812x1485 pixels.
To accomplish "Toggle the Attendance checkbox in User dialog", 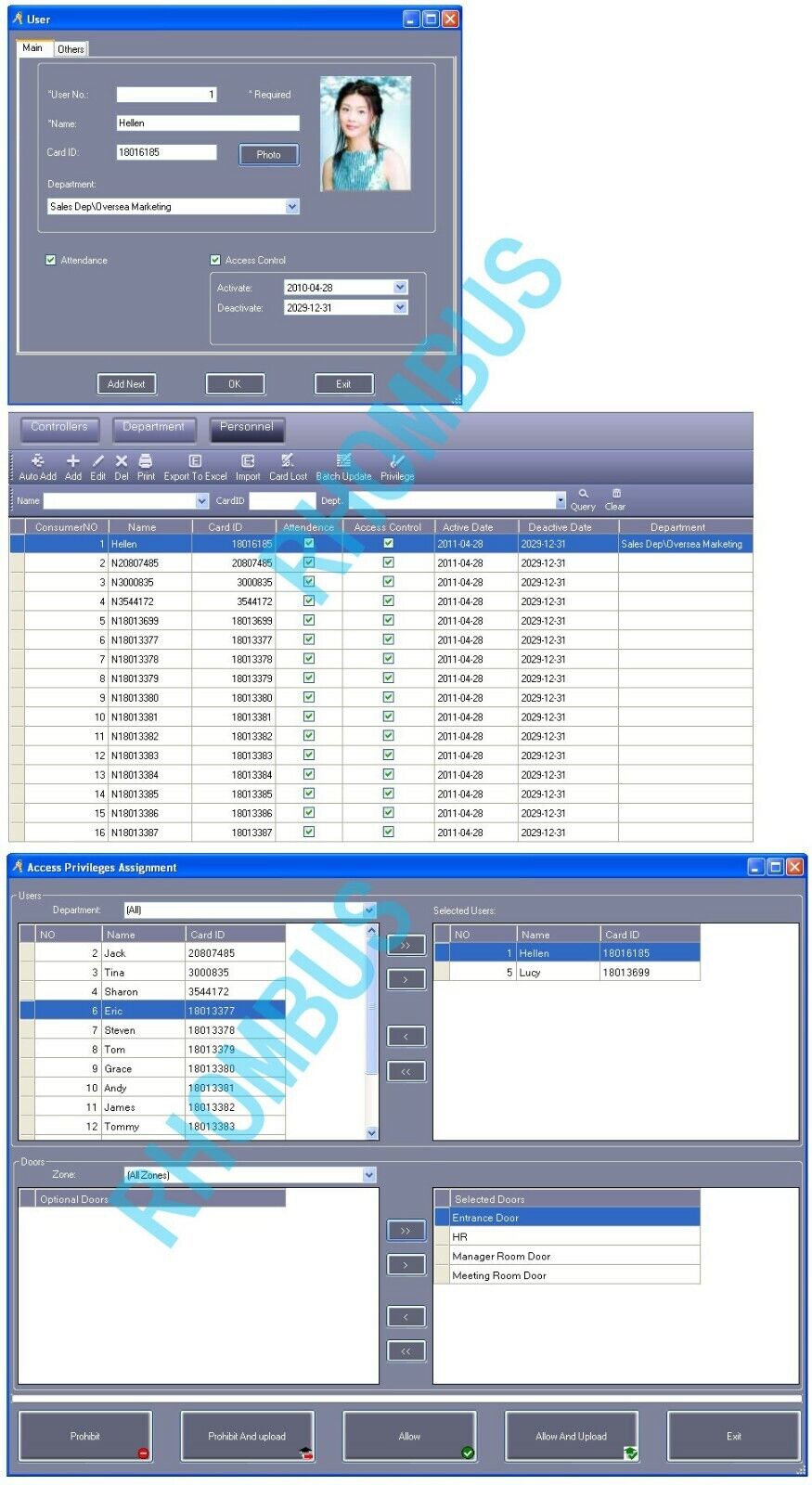I will coord(51,260).
